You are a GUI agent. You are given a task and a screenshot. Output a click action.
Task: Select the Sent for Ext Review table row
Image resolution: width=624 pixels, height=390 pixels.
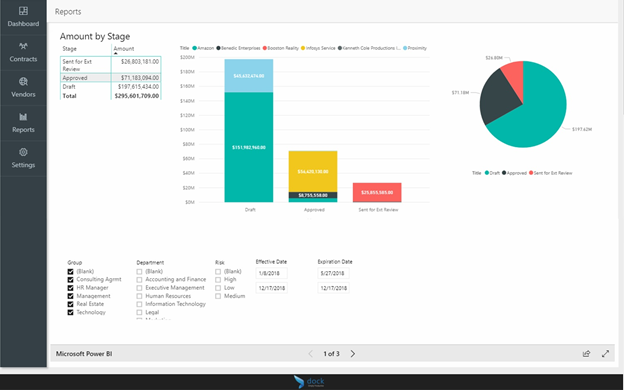click(x=111, y=65)
